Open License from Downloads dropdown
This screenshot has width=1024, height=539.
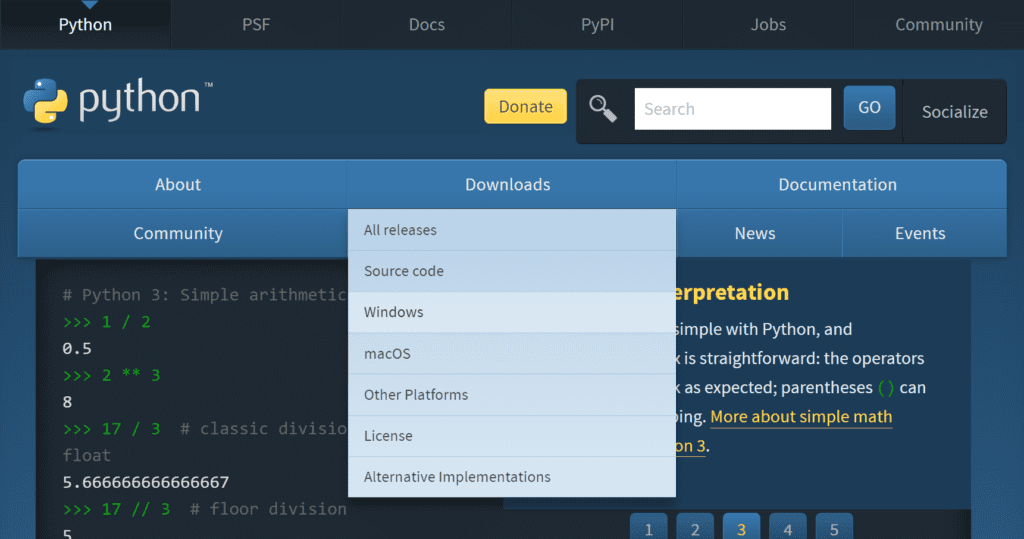[x=511, y=436]
